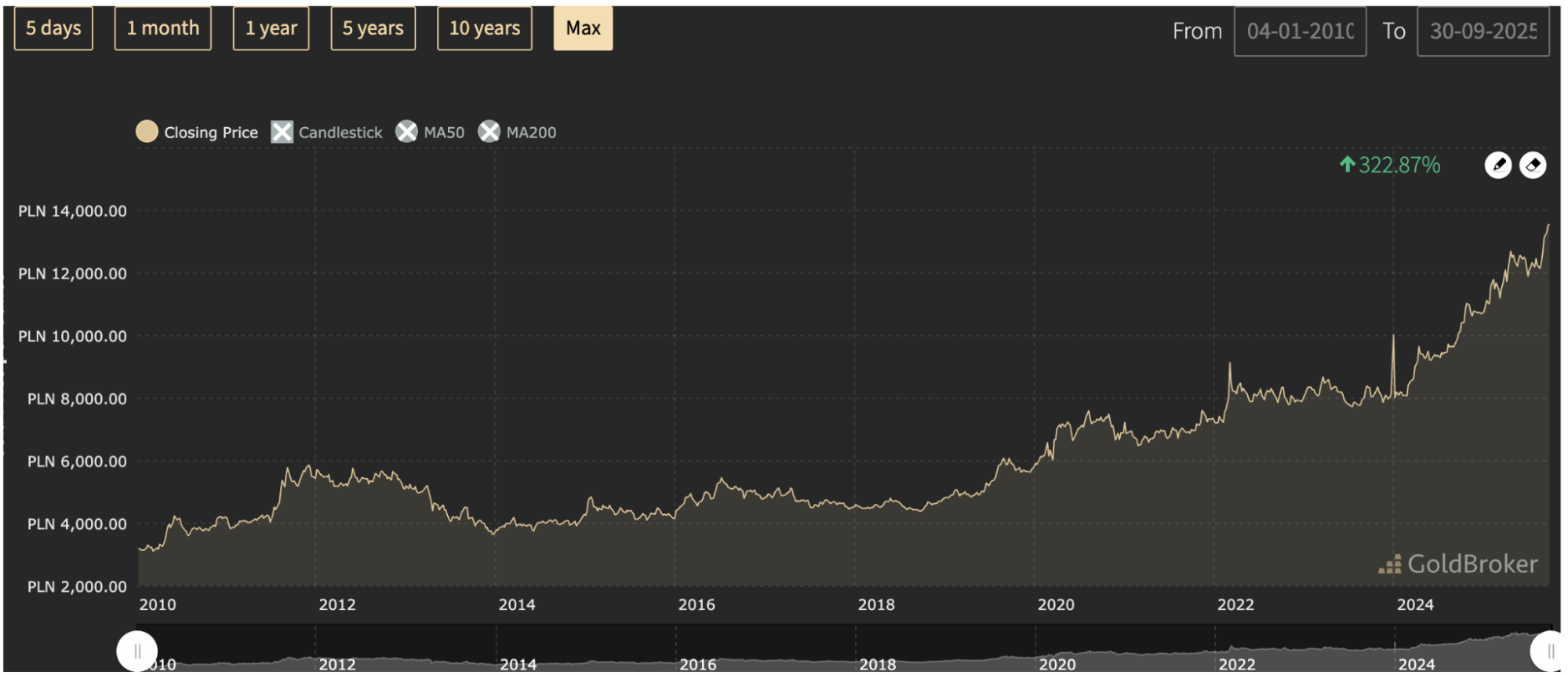This screenshot has height=675, width=1568.
Task: Click the MA200 legend X icon
Action: [489, 132]
